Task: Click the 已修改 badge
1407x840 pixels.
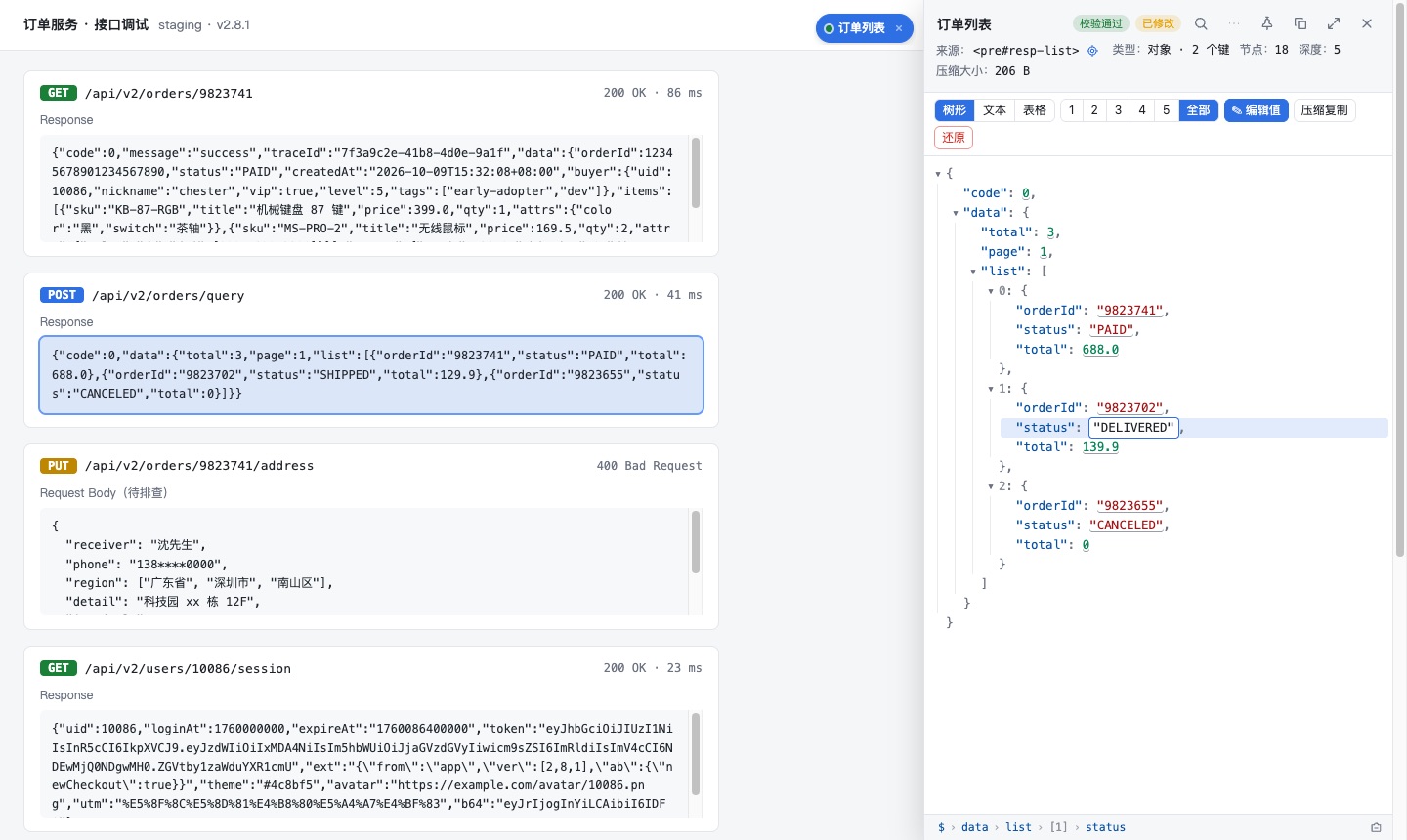Action: (x=1159, y=23)
